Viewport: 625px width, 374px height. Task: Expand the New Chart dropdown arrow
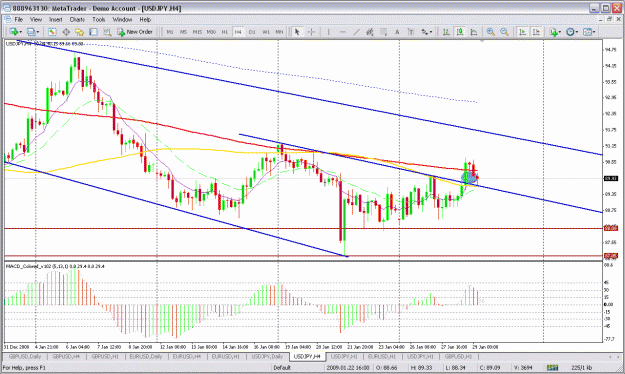(x=21, y=32)
